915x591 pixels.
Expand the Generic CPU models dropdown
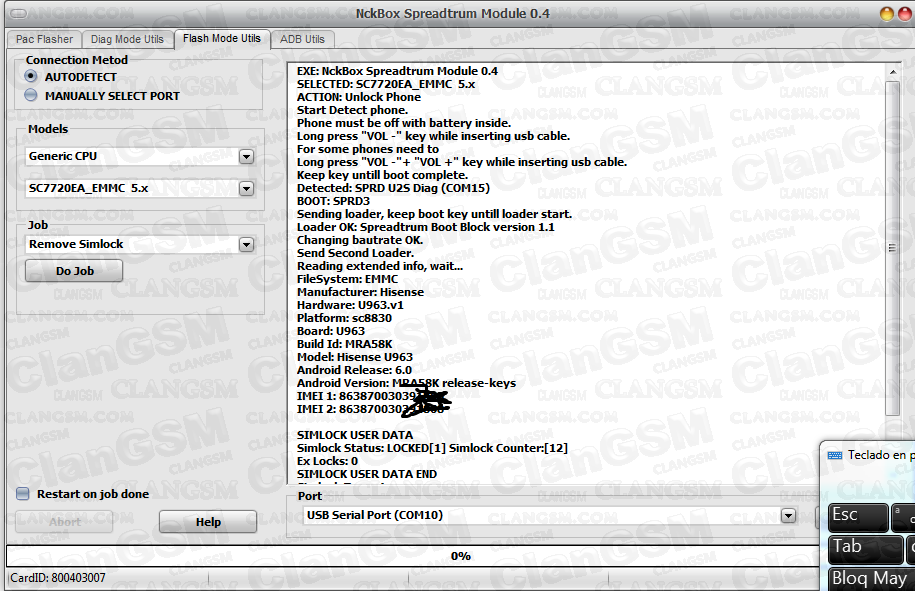tap(247, 156)
